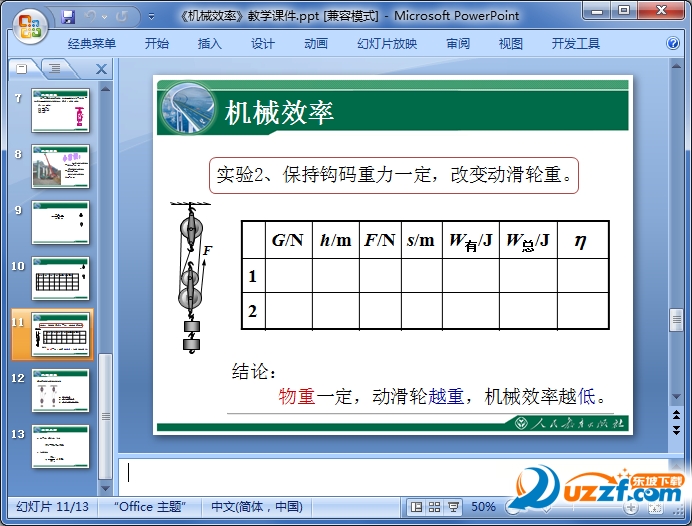Click the W有/J table header cell
The width and height of the screenshot is (692, 526).
pyautogui.click(x=471, y=240)
